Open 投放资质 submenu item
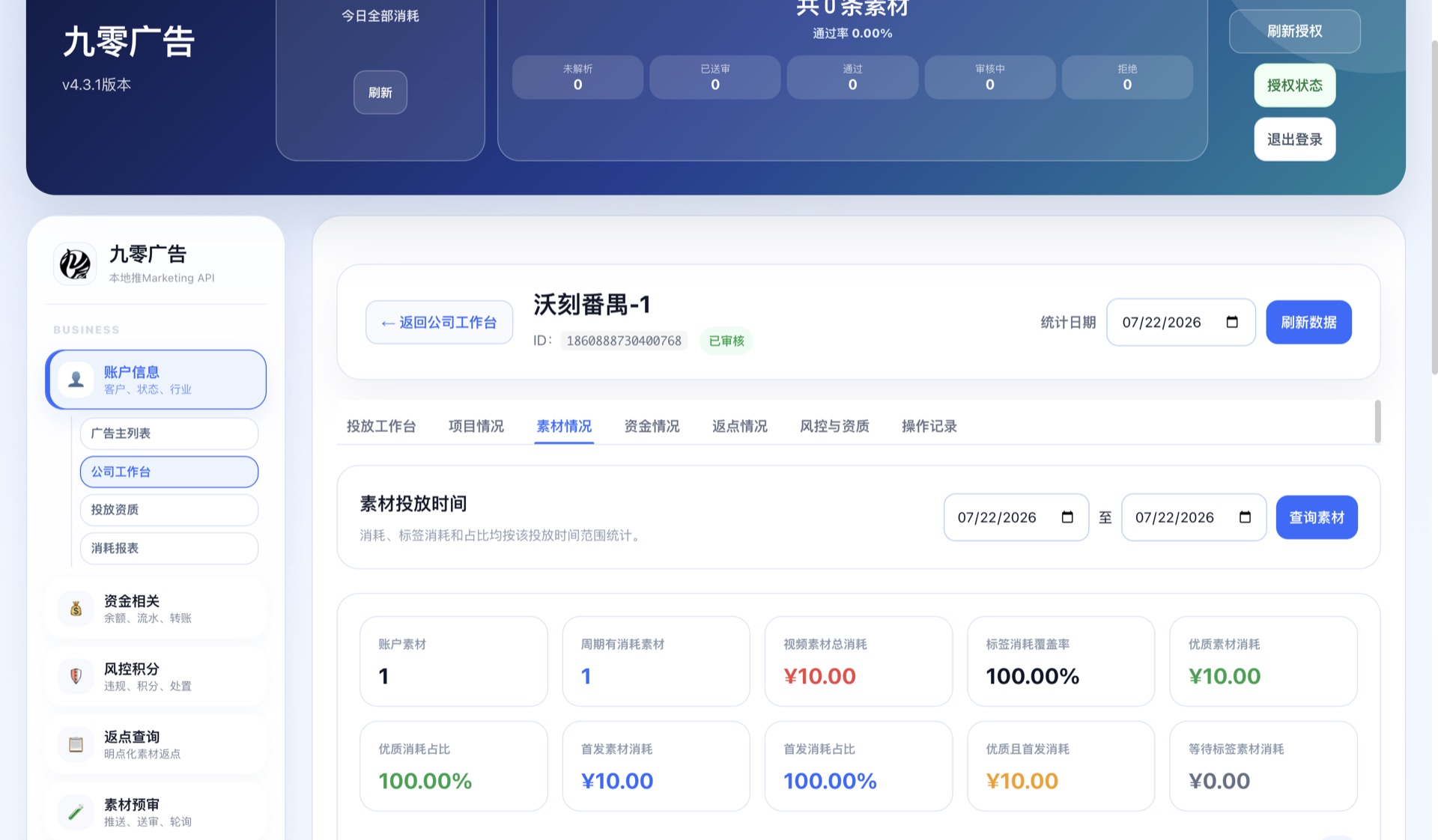 (169, 510)
